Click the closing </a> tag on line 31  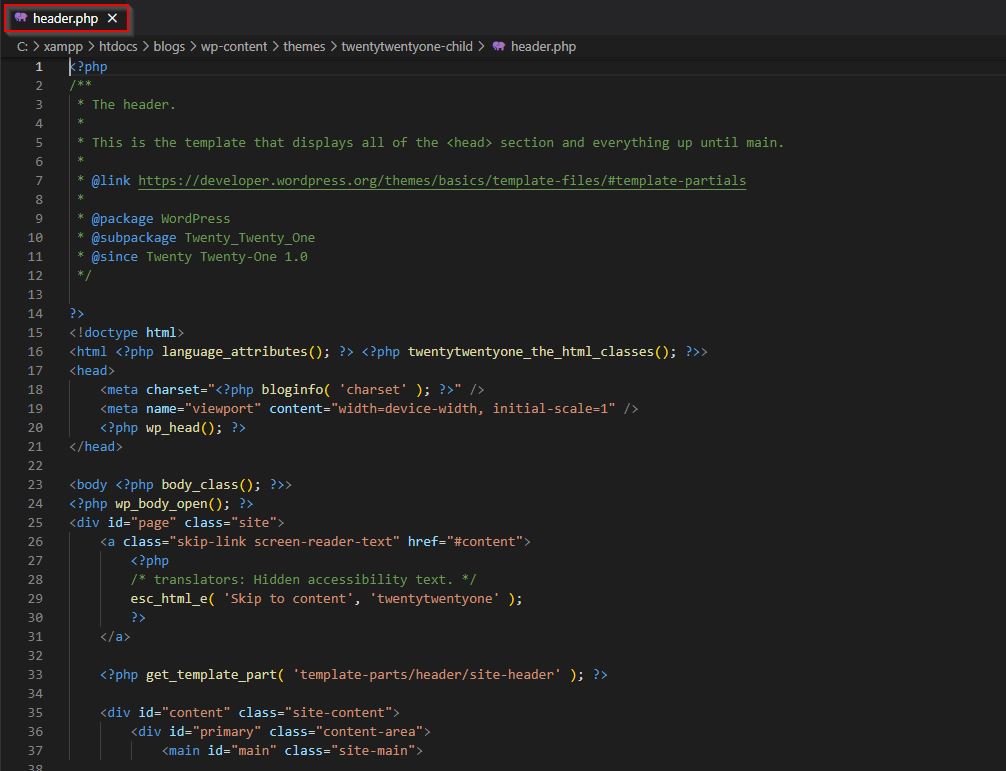[x=115, y=637]
